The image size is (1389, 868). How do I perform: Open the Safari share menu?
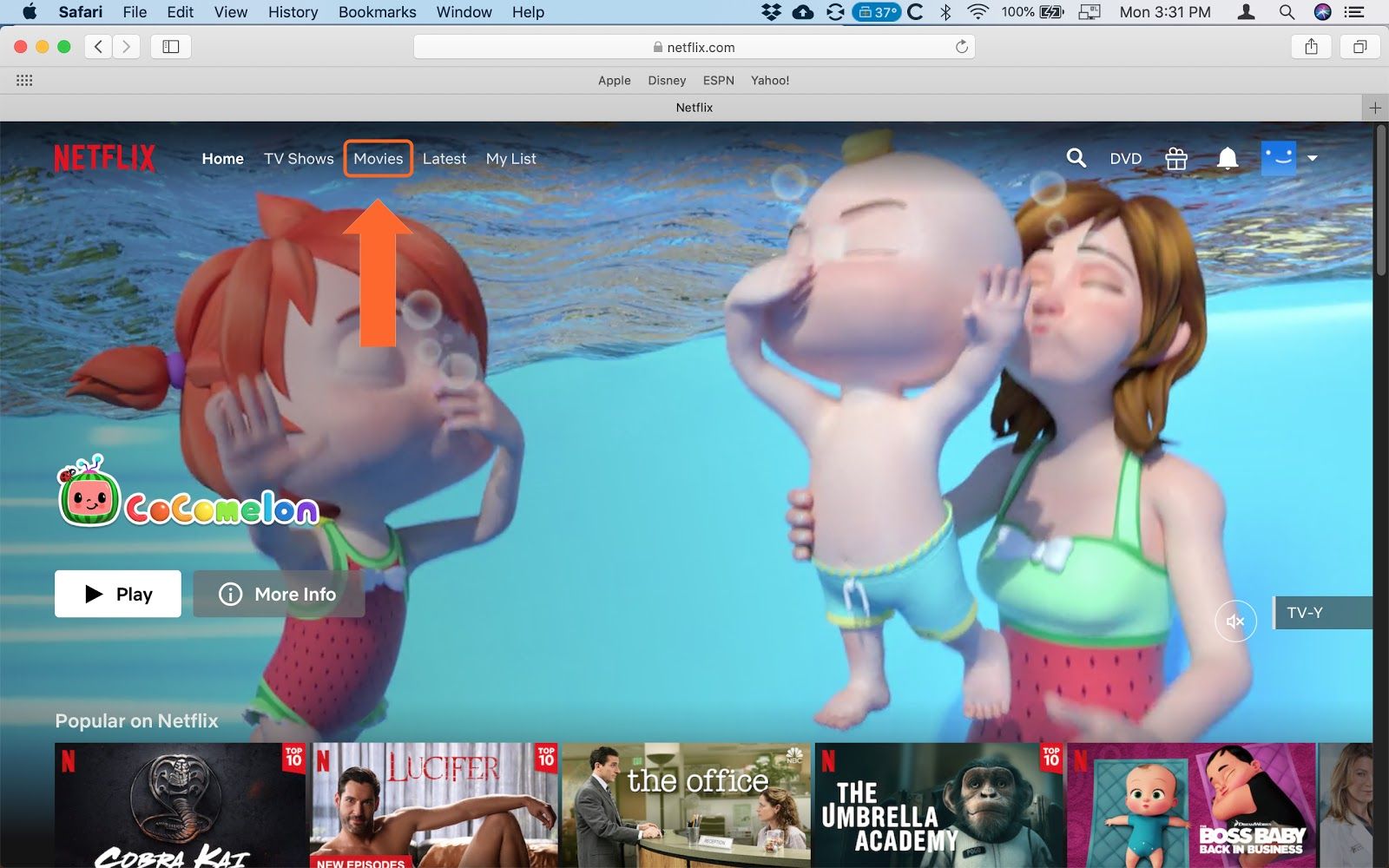pyautogui.click(x=1311, y=47)
